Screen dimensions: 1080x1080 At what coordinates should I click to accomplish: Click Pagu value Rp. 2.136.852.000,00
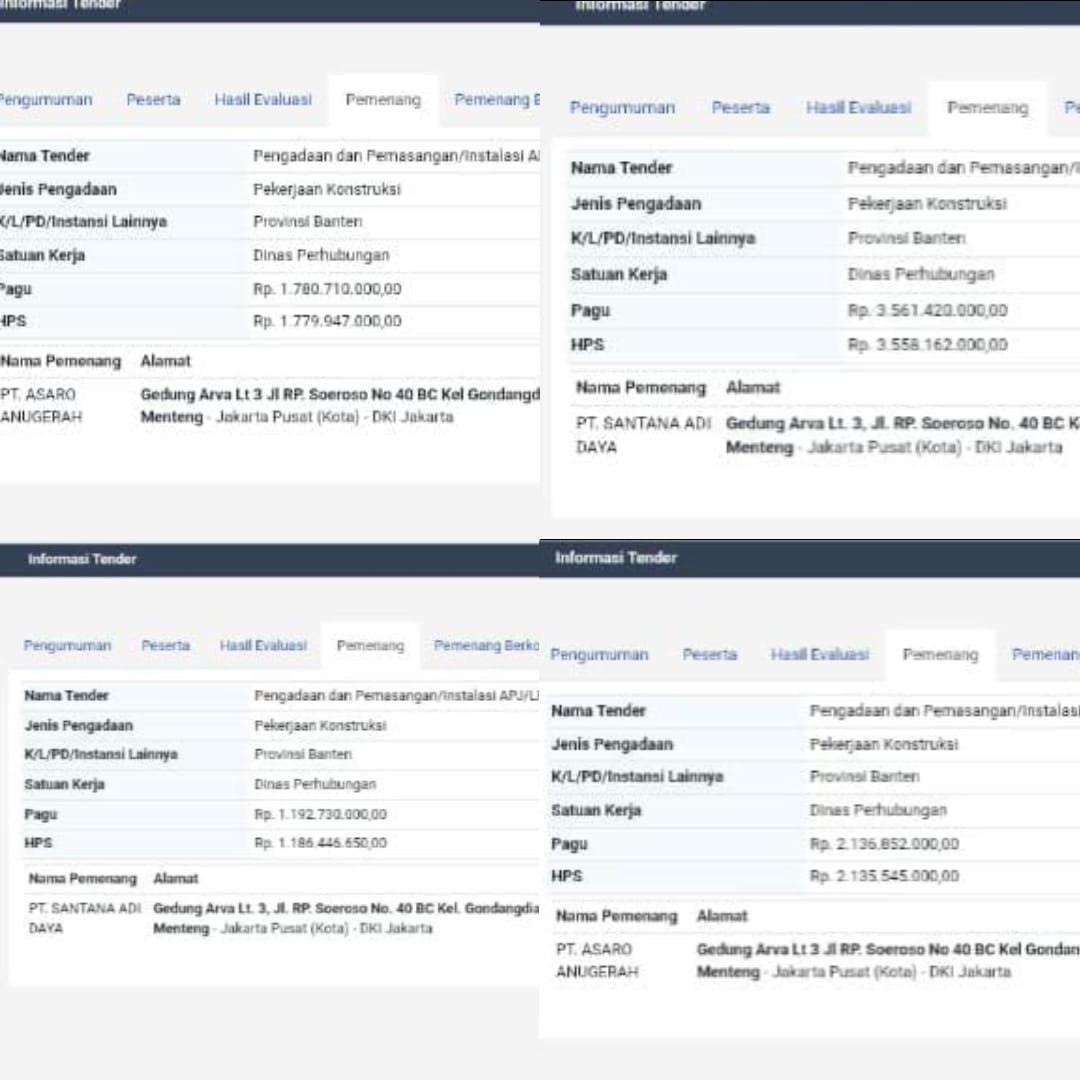pos(884,844)
